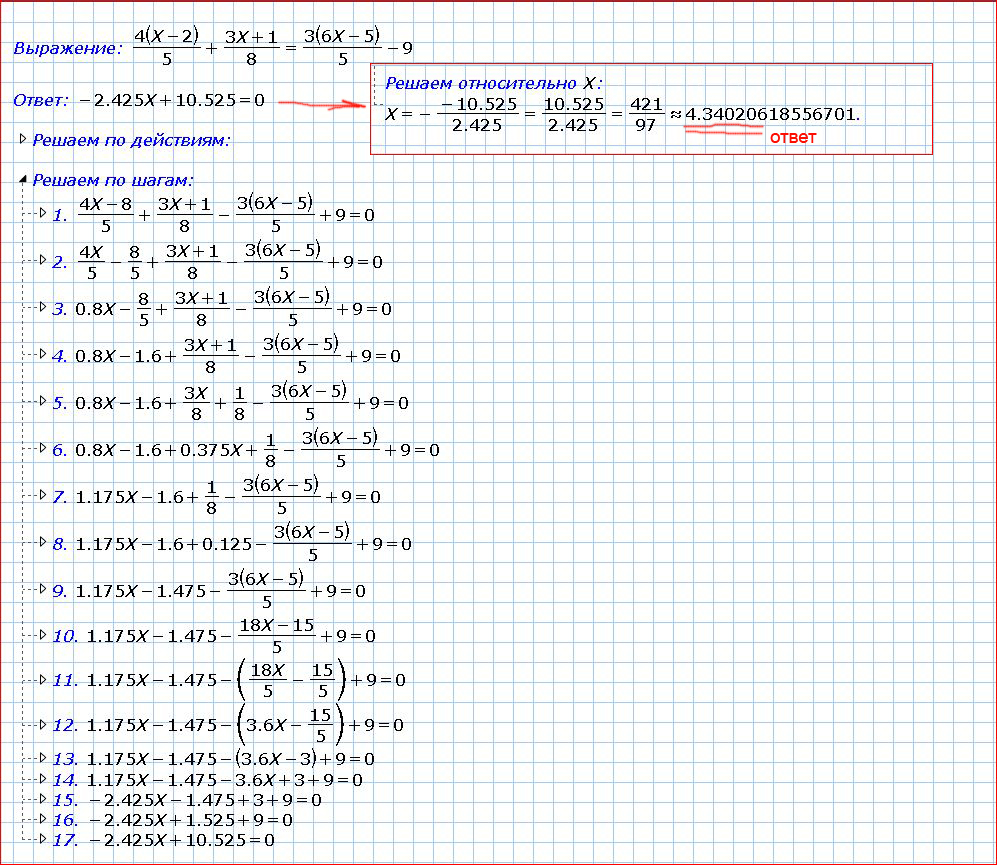
Task: Click the fraction 4(X−2)/5 in the expression
Action: click(x=167, y=47)
